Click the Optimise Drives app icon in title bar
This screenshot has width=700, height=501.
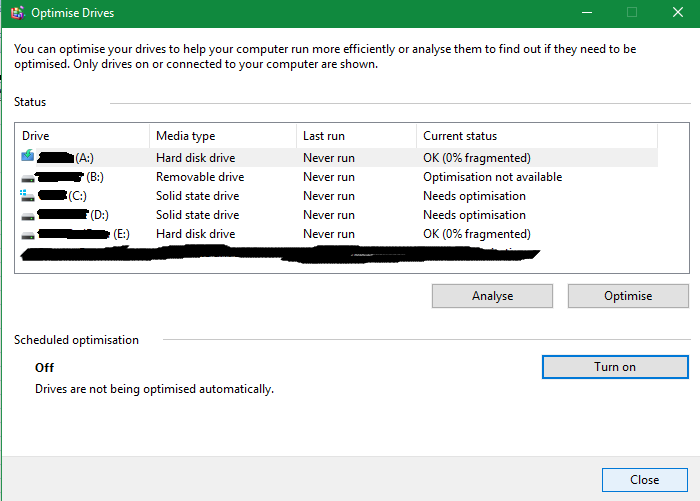pos(17,13)
